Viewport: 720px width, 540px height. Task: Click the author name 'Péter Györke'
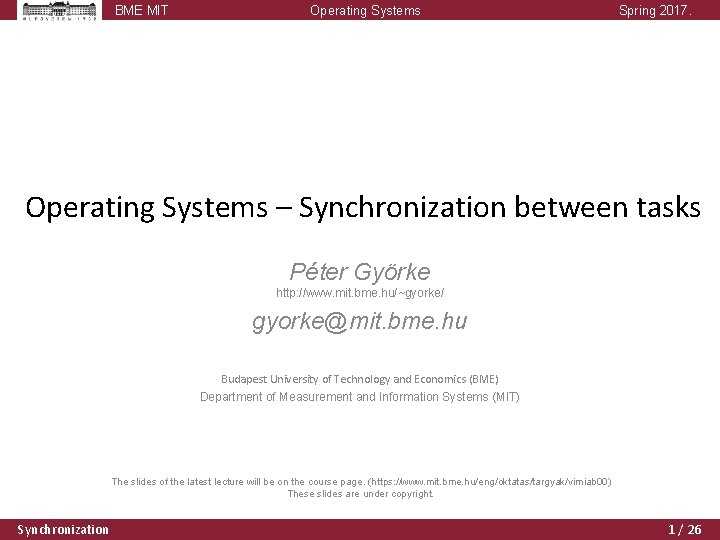pyautogui.click(x=360, y=272)
